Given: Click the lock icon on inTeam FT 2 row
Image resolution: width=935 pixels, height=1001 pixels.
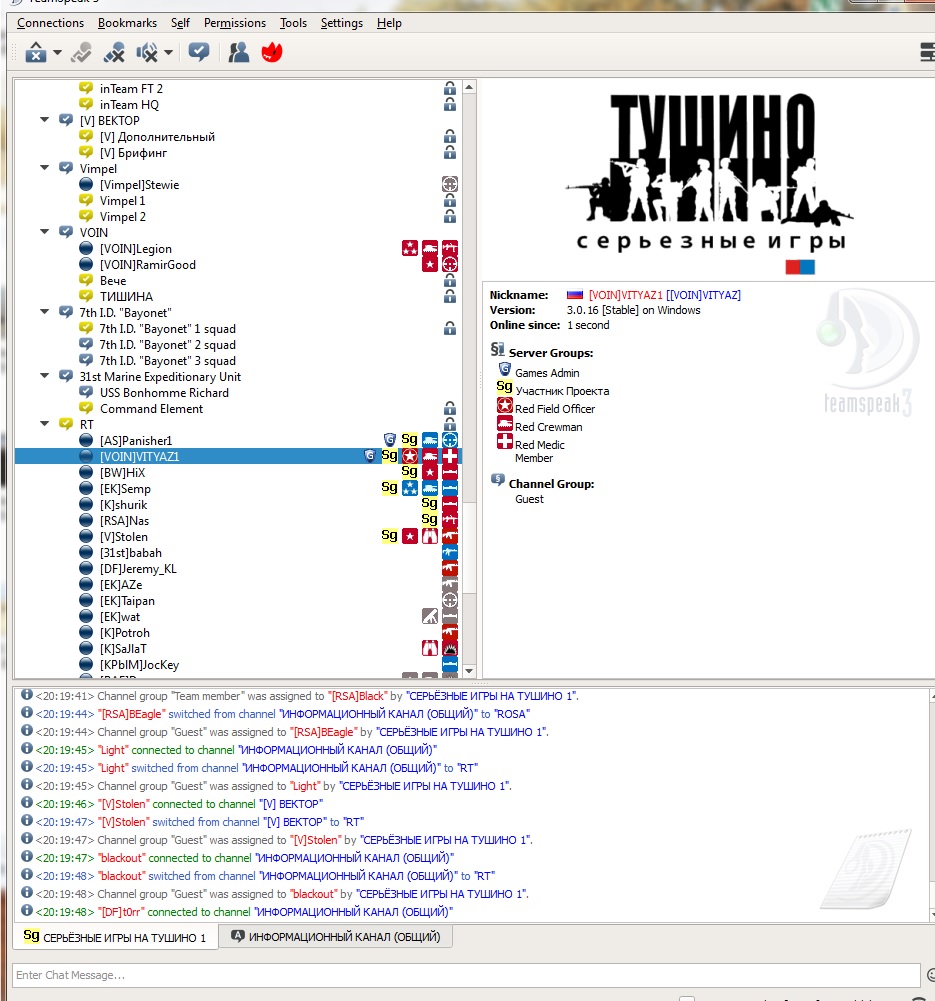Looking at the screenshot, I should click(x=450, y=88).
